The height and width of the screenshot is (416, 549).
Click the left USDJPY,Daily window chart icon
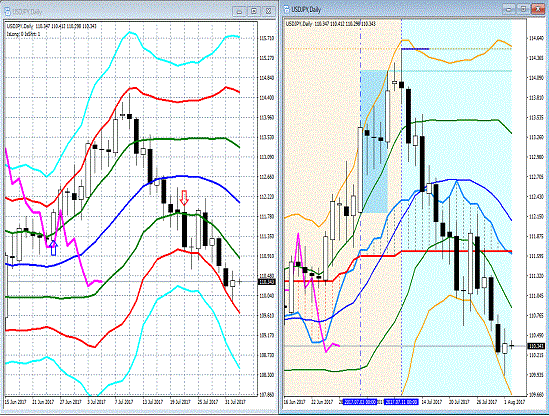click(x=7, y=12)
